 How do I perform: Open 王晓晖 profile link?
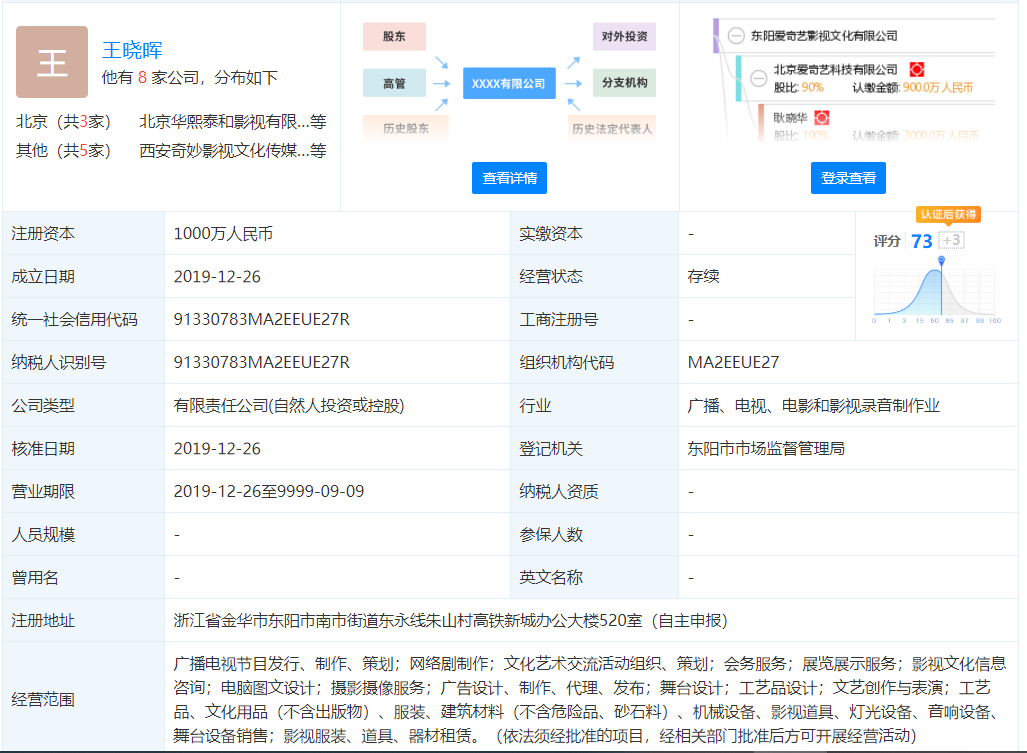click(x=132, y=50)
